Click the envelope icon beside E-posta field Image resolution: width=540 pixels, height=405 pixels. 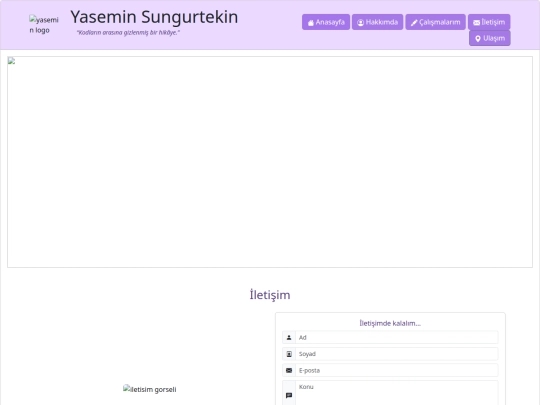click(x=289, y=371)
